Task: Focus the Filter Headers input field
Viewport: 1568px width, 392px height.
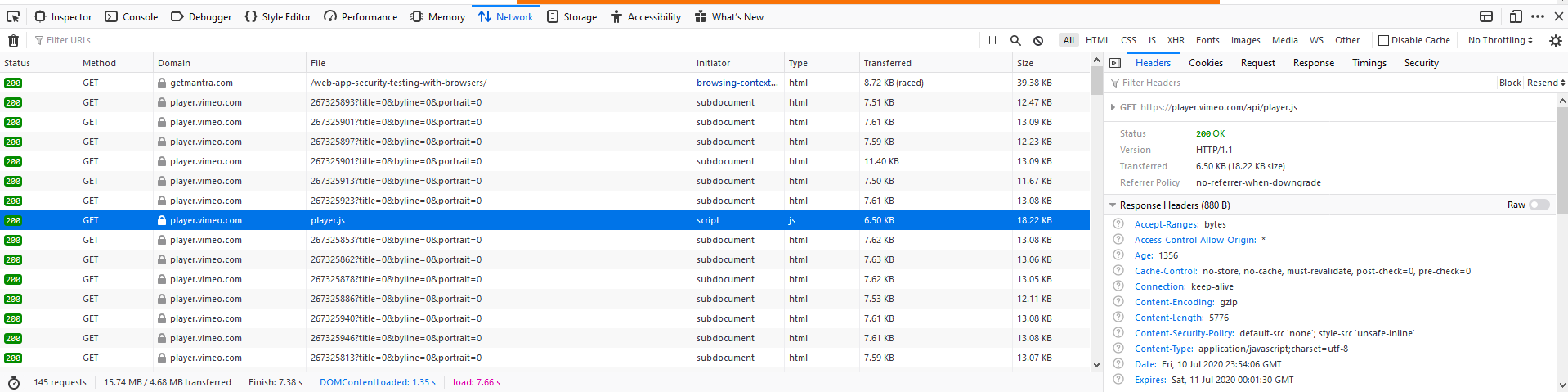Action: [1301, 83]
